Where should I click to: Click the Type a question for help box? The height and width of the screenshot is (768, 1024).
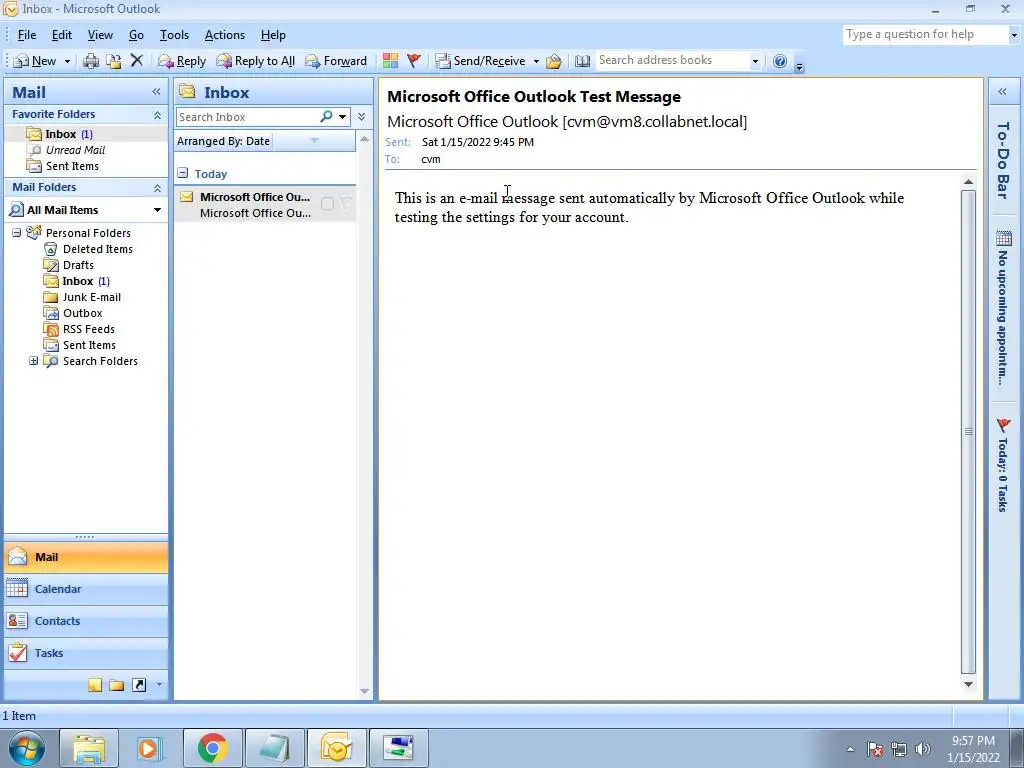click(926, 34)
